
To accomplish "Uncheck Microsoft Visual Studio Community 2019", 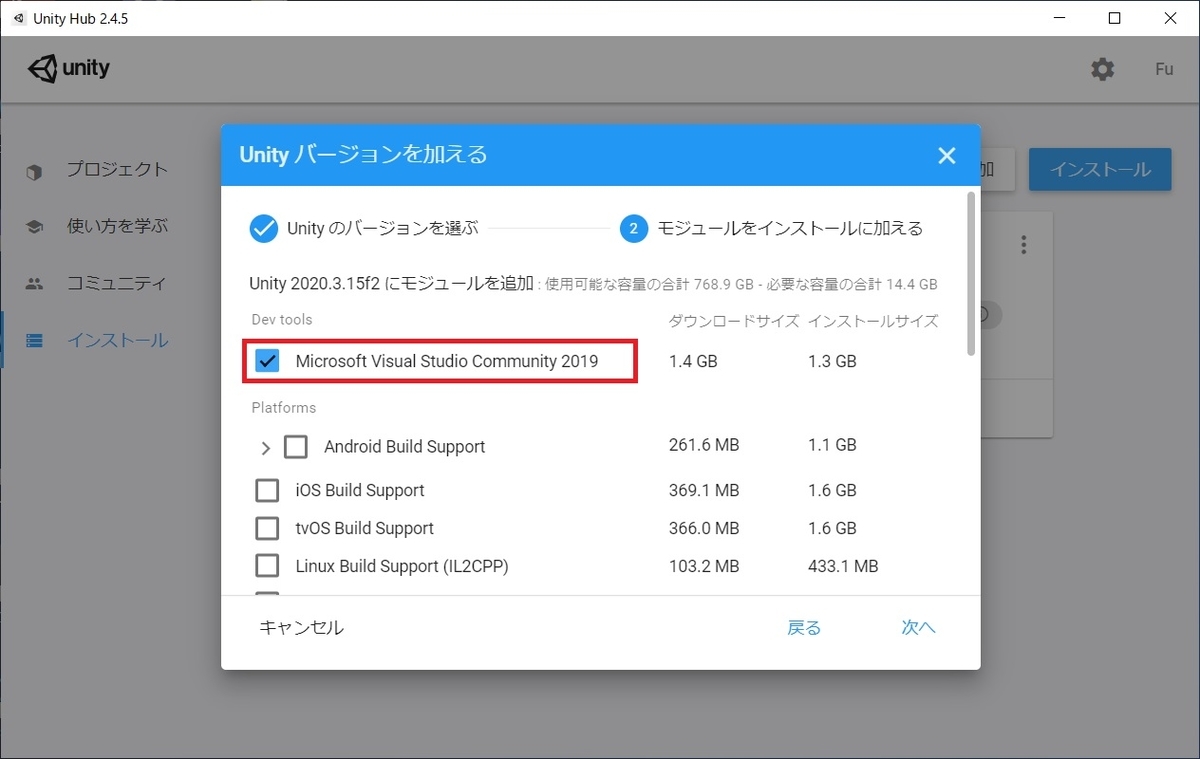I will (267, 361).
